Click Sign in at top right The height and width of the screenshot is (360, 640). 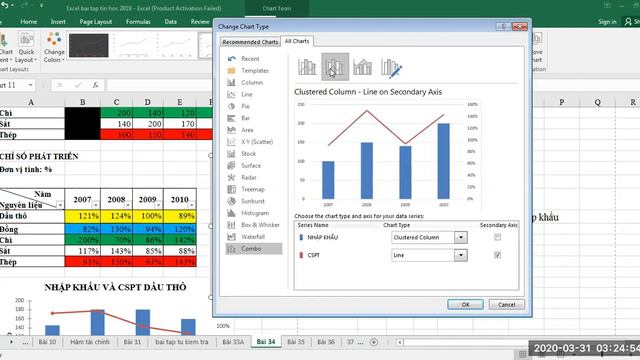coord(607,22)
